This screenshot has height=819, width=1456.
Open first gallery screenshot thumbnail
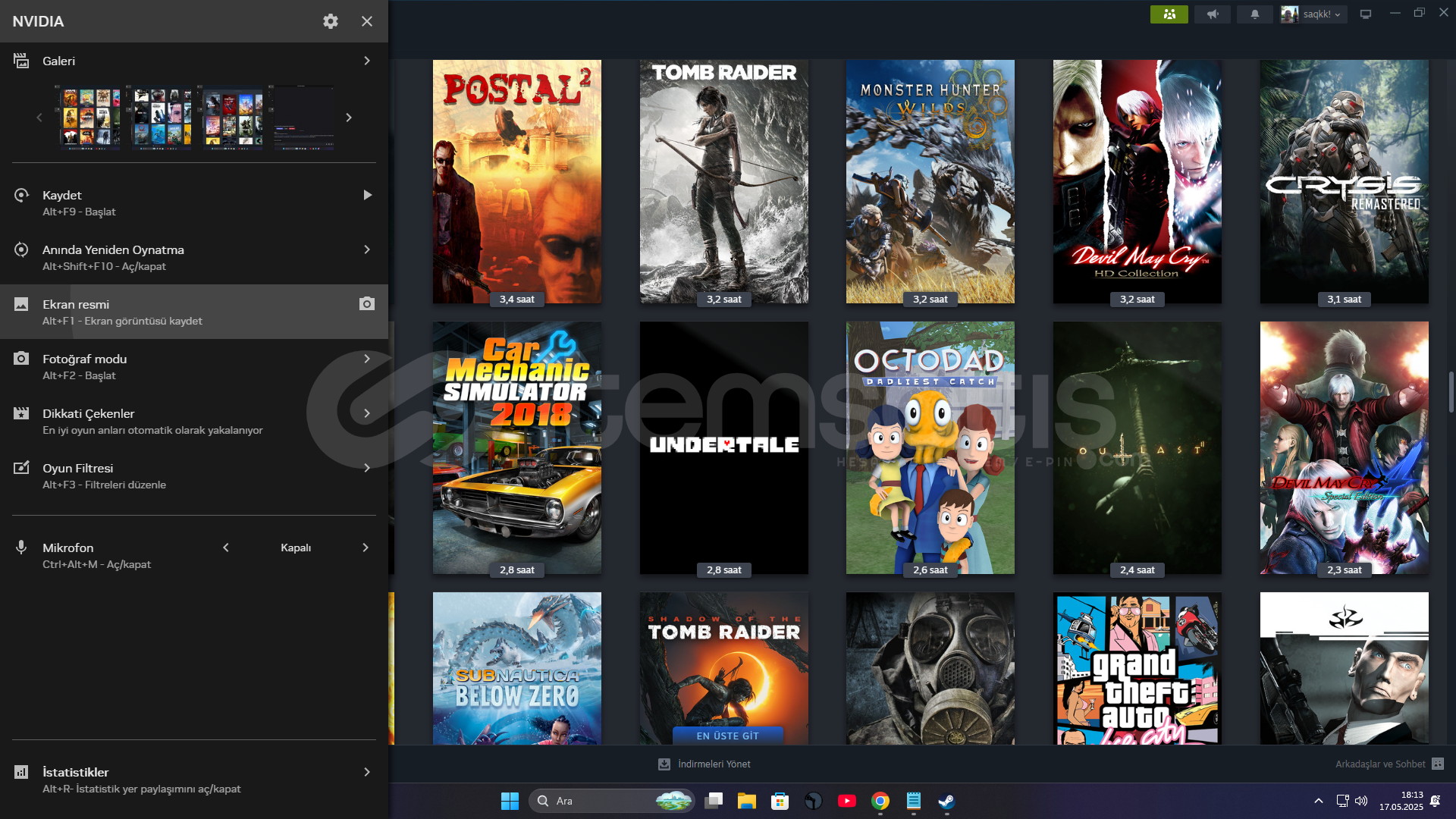coord(90,118)
